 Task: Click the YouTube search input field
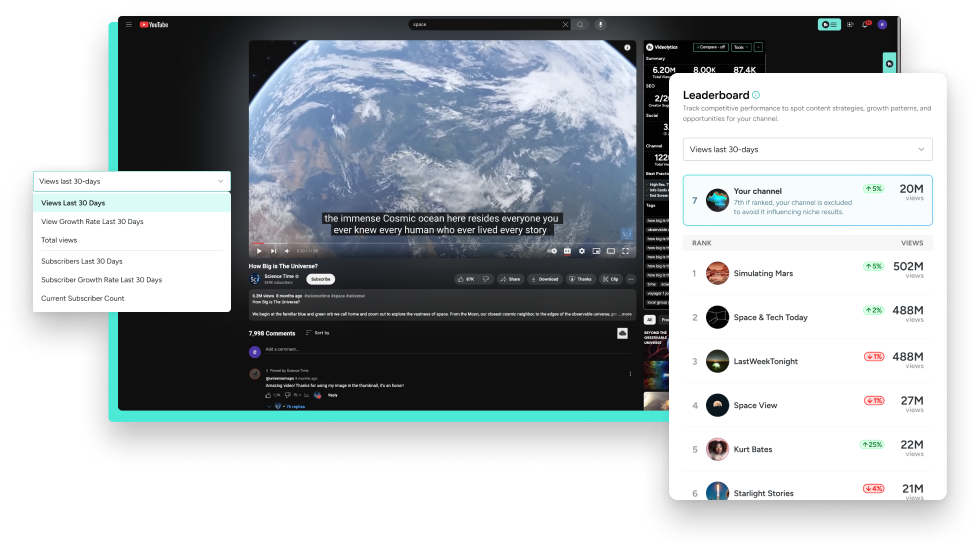(485, 24)
